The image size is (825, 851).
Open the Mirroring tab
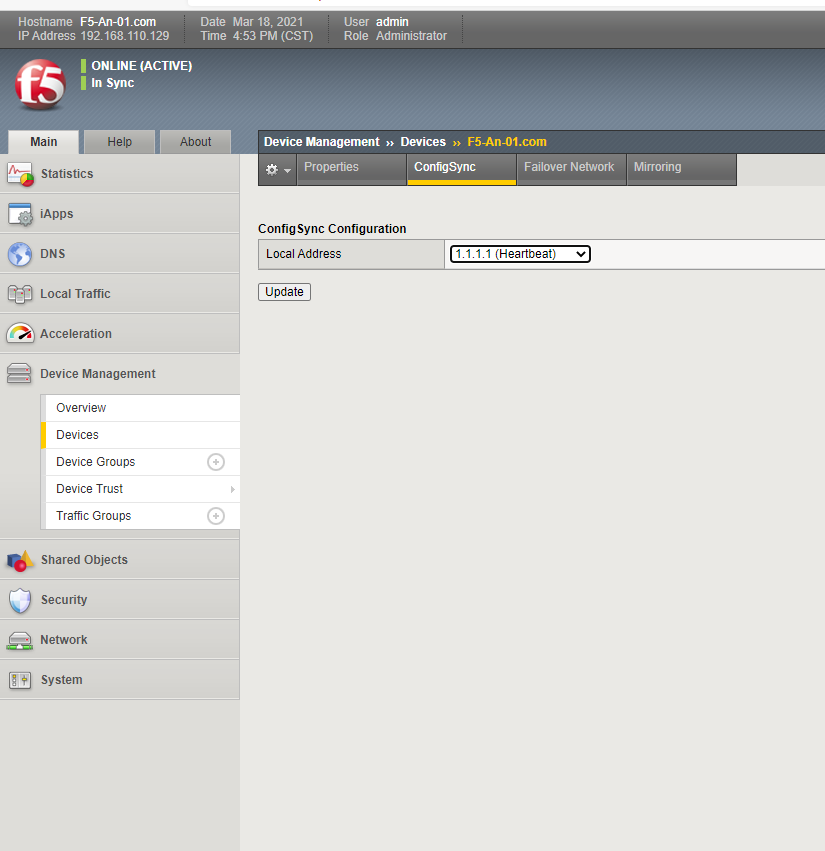(x=657, y=167)
